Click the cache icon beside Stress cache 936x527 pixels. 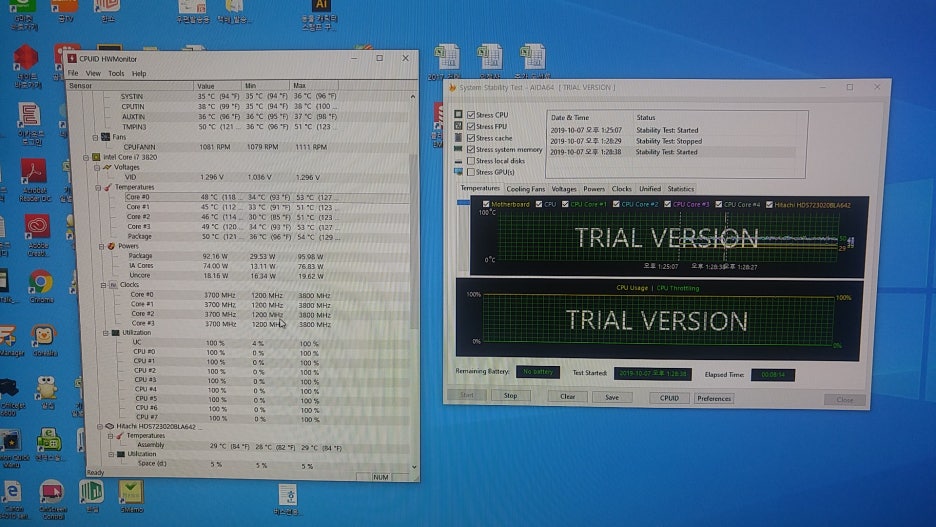458,137
